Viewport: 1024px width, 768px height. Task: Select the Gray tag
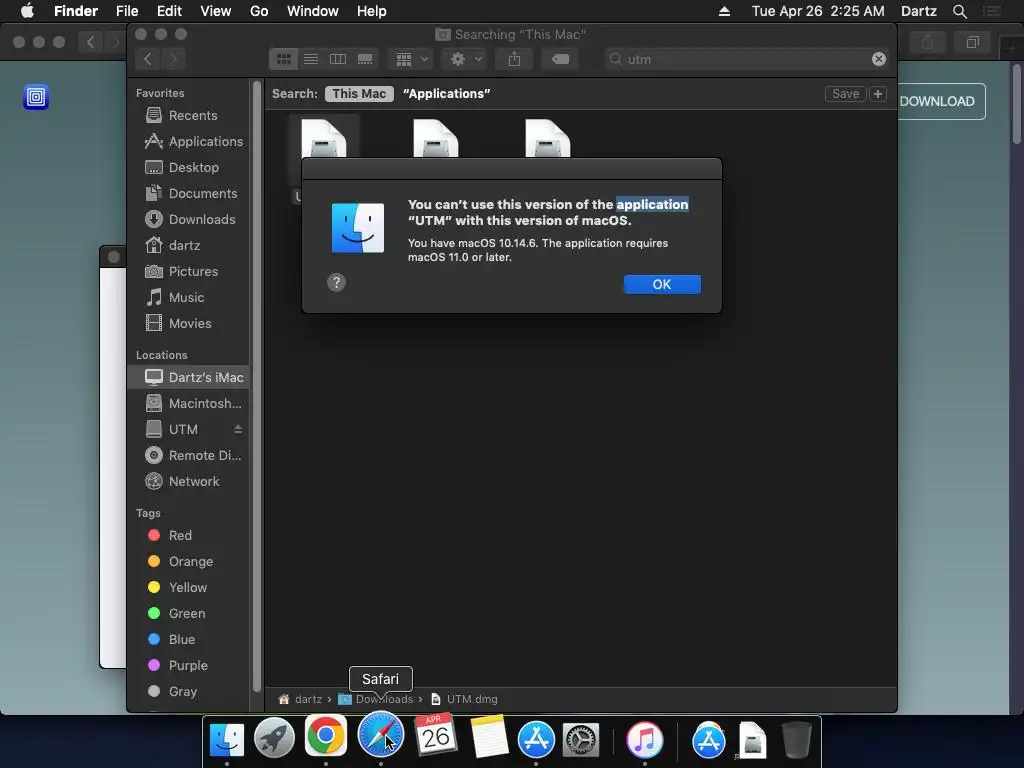[x=188, y=691]
